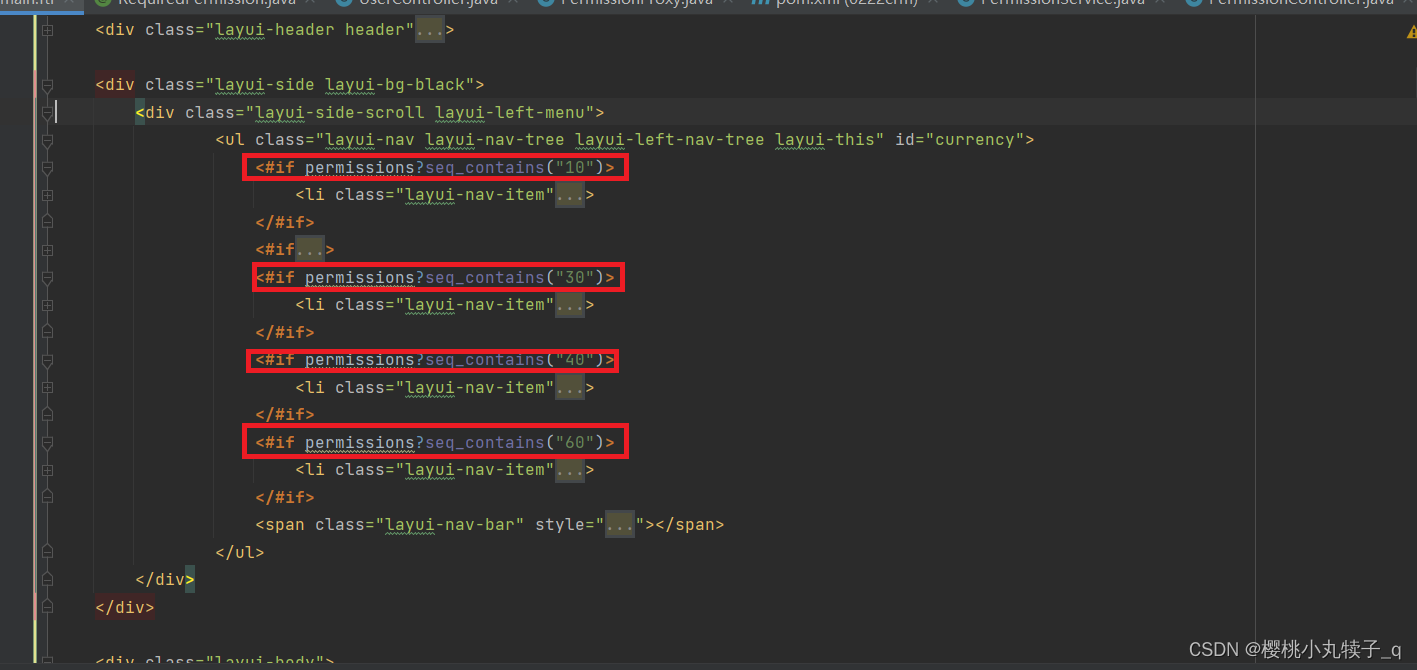This screenshot has width=1417, height=670.
Task: Collapse the seq_contains("30") if-block fold marker
Action: (x=47, y=279)
